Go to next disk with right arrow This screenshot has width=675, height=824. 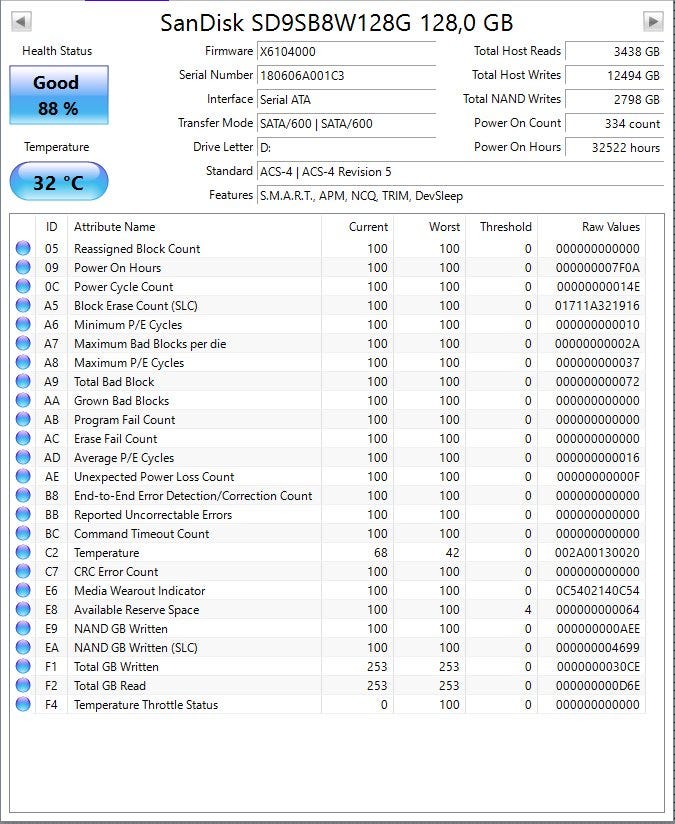tap(653, 22)
